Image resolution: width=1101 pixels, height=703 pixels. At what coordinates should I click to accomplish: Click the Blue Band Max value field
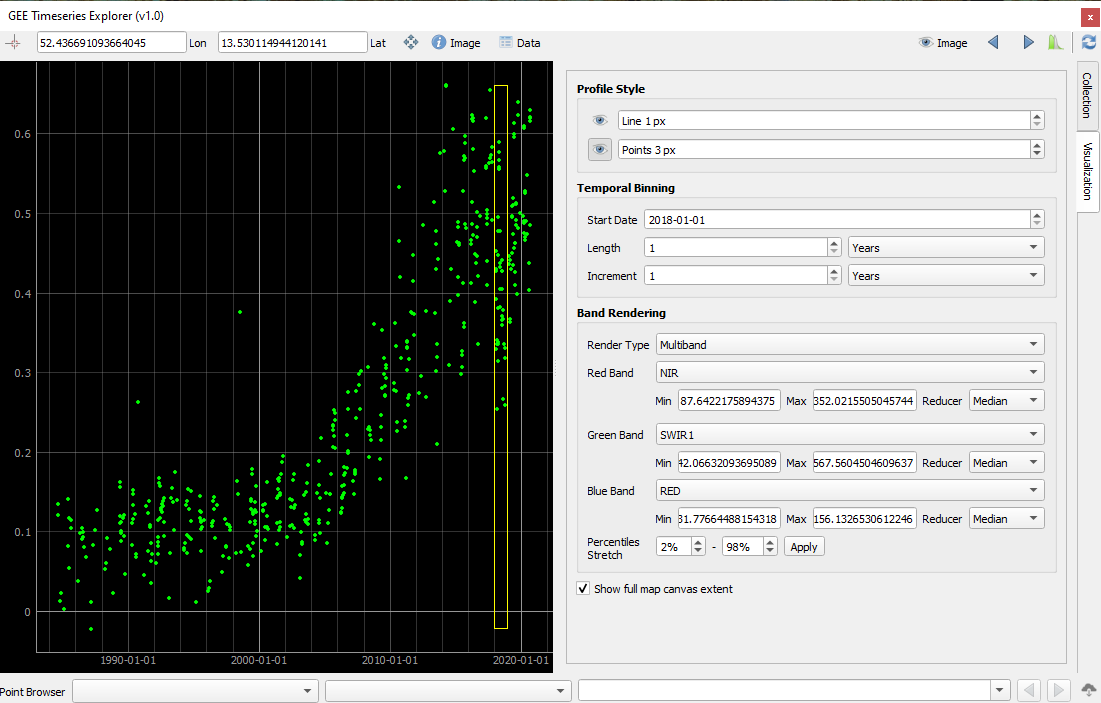[864, 519]
